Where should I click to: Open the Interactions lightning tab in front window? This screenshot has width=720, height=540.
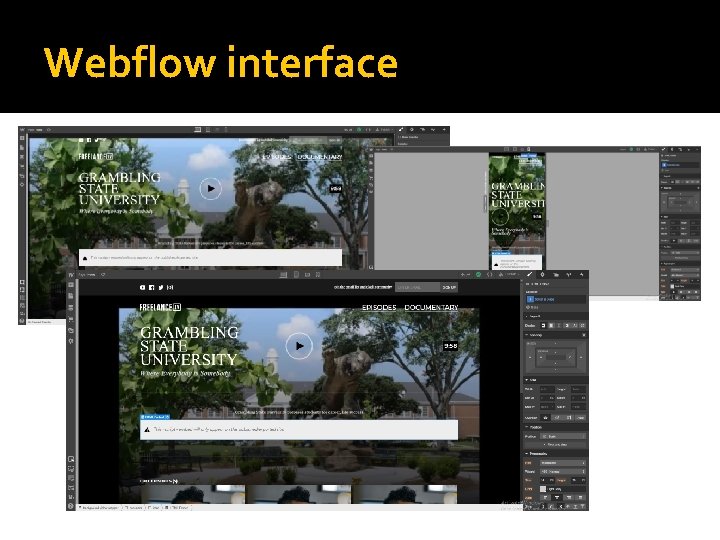click(581, 275)
